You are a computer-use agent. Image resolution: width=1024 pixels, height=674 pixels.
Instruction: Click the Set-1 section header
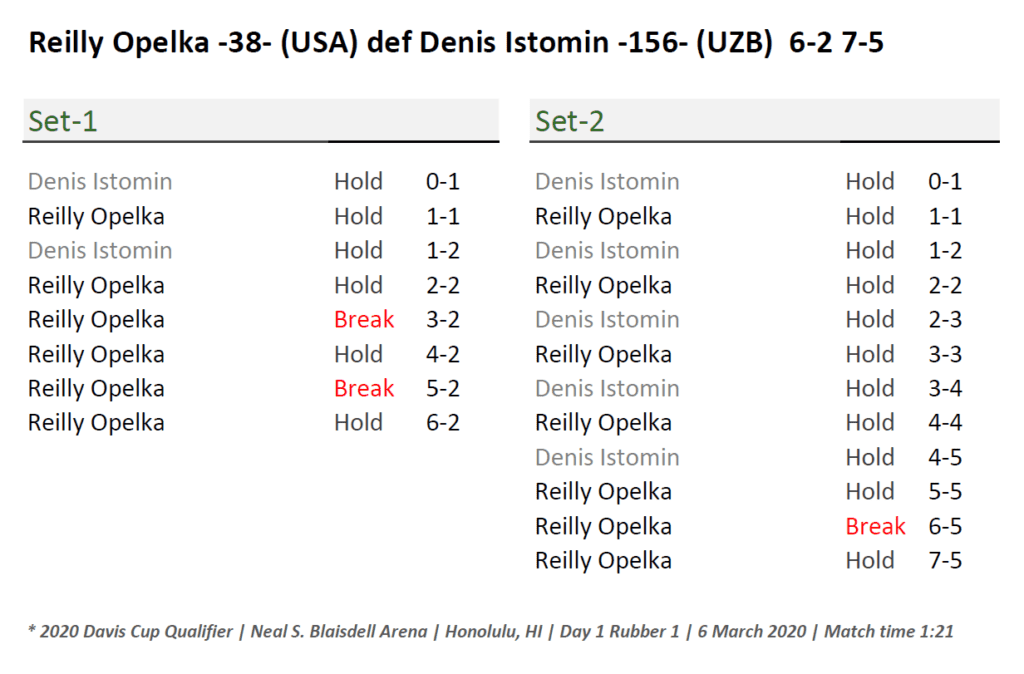pyautogui.click(x=62, y=122)
